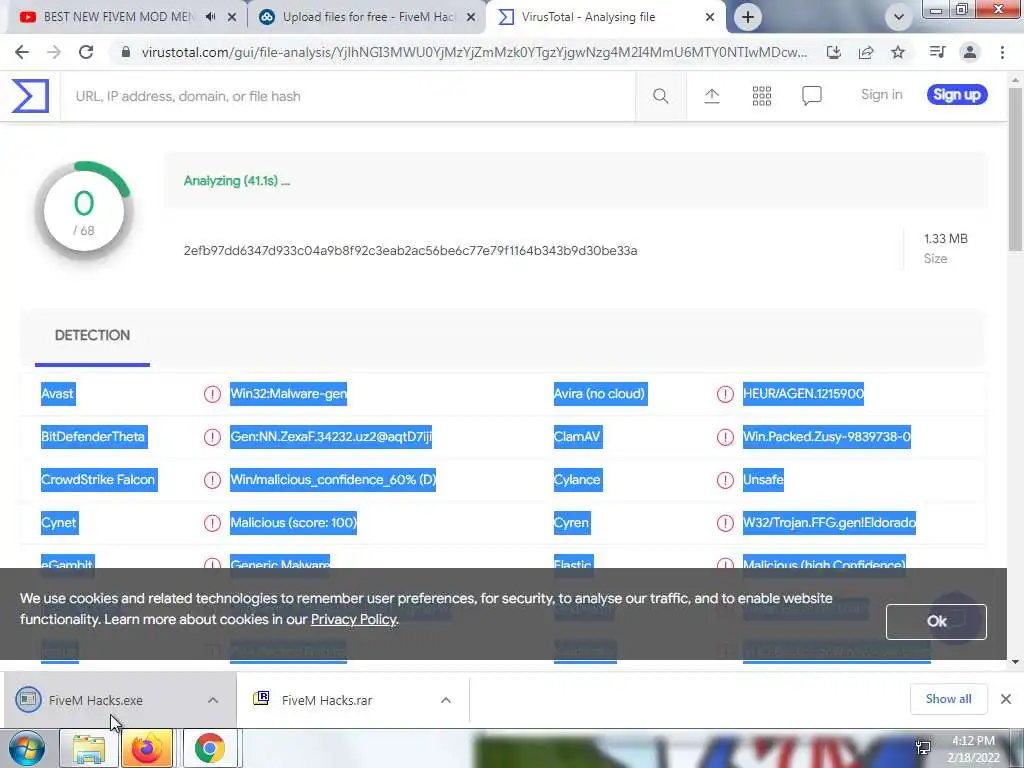This screenshot has height=768, width=1024.
Task: Click the VirusTotal logo icon
Action: click(30, 95)
